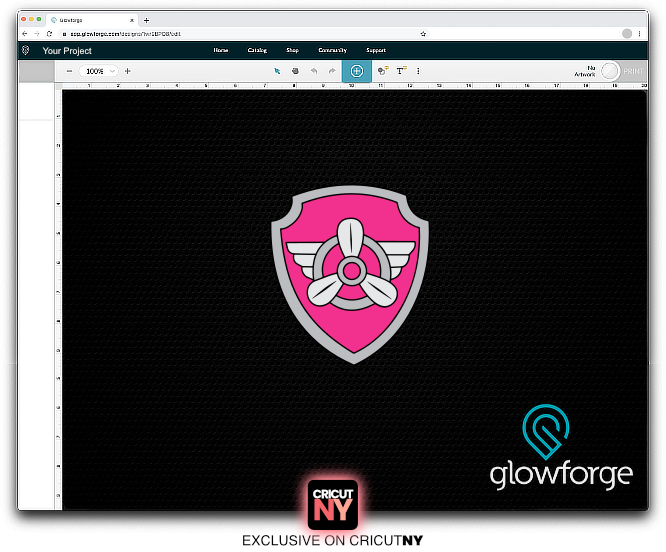Click the No Artwork status text

585,71
